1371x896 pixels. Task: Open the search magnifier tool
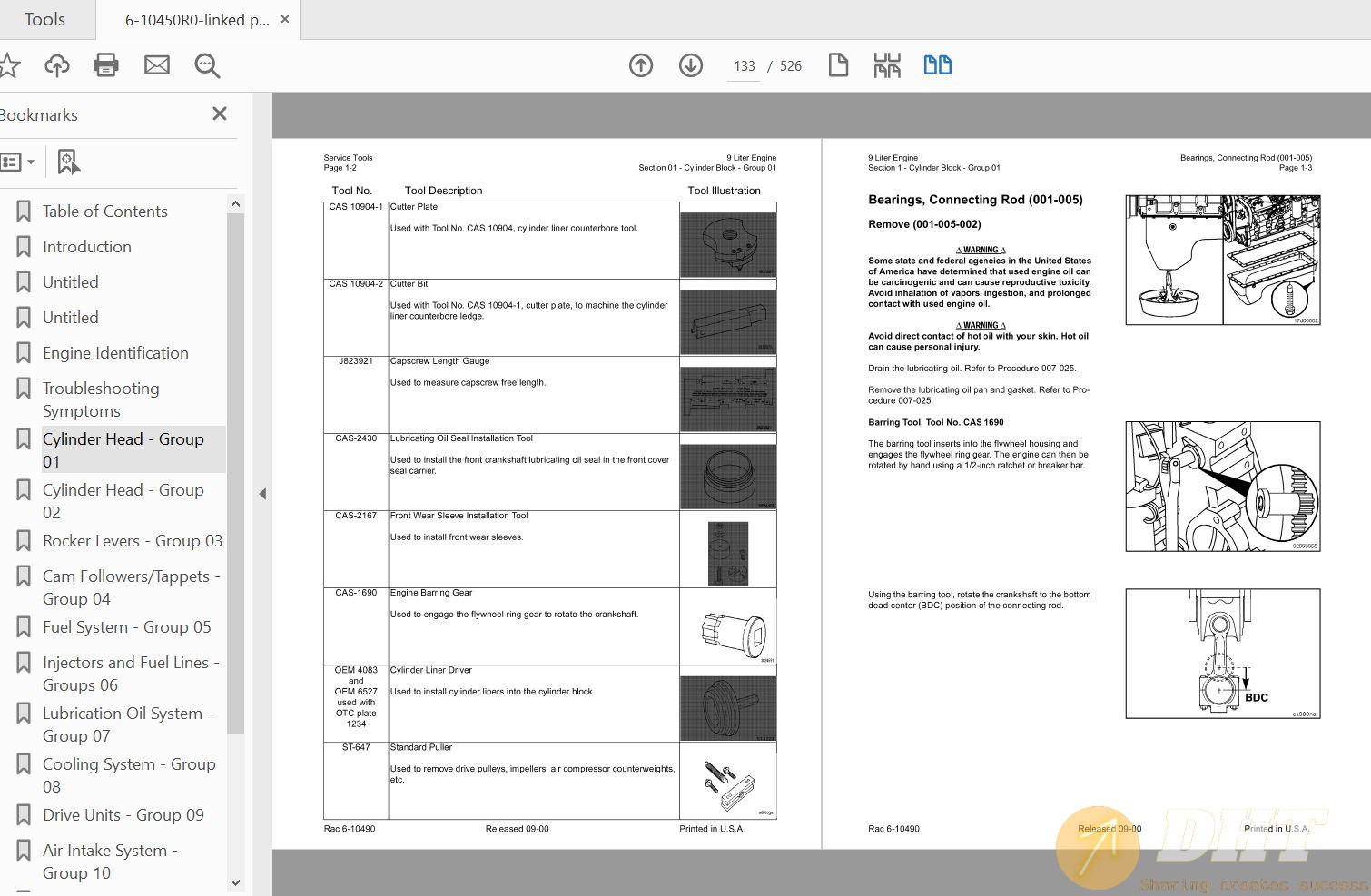tap(207, 65)
